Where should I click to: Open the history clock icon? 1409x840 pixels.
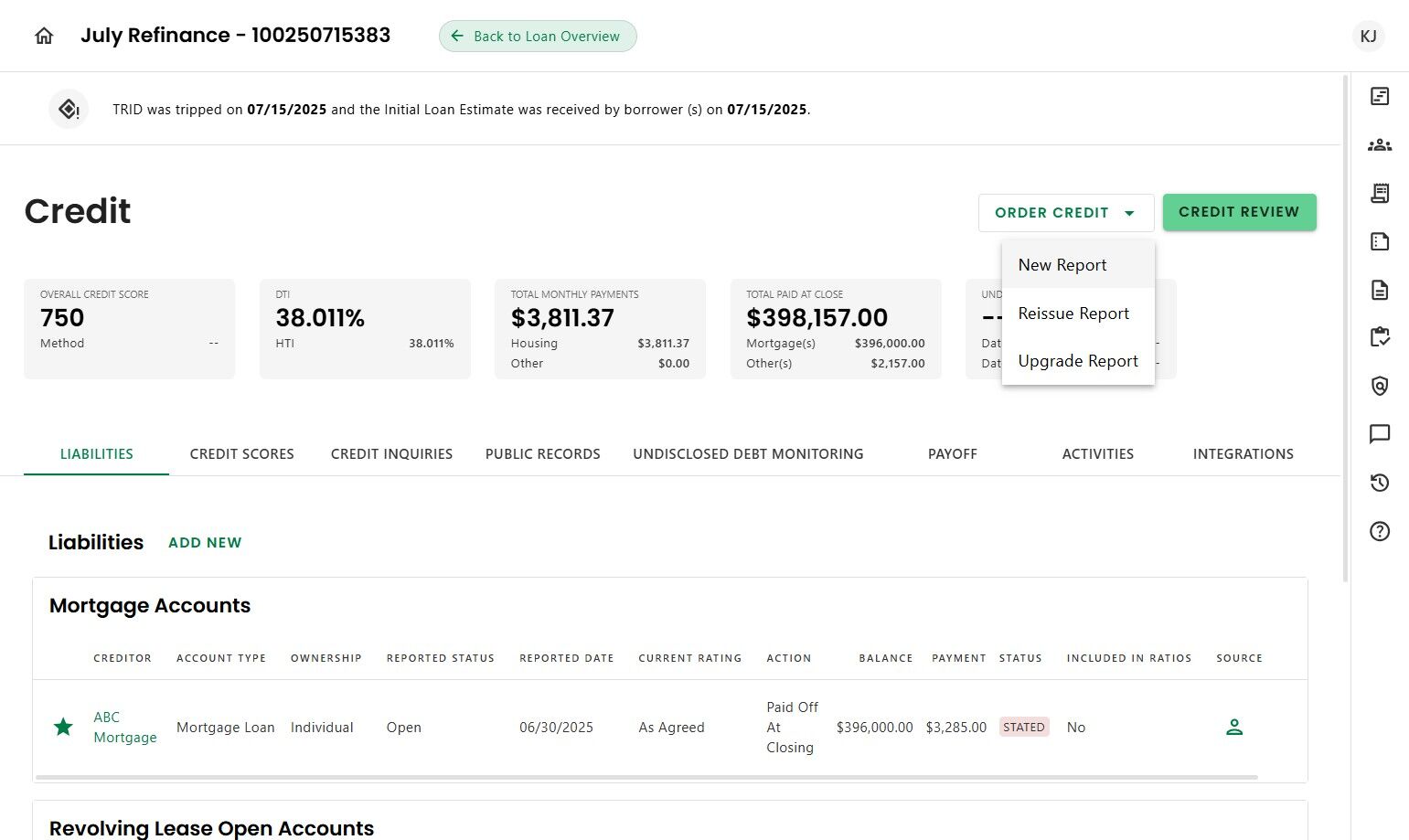tap(1380, 483)
